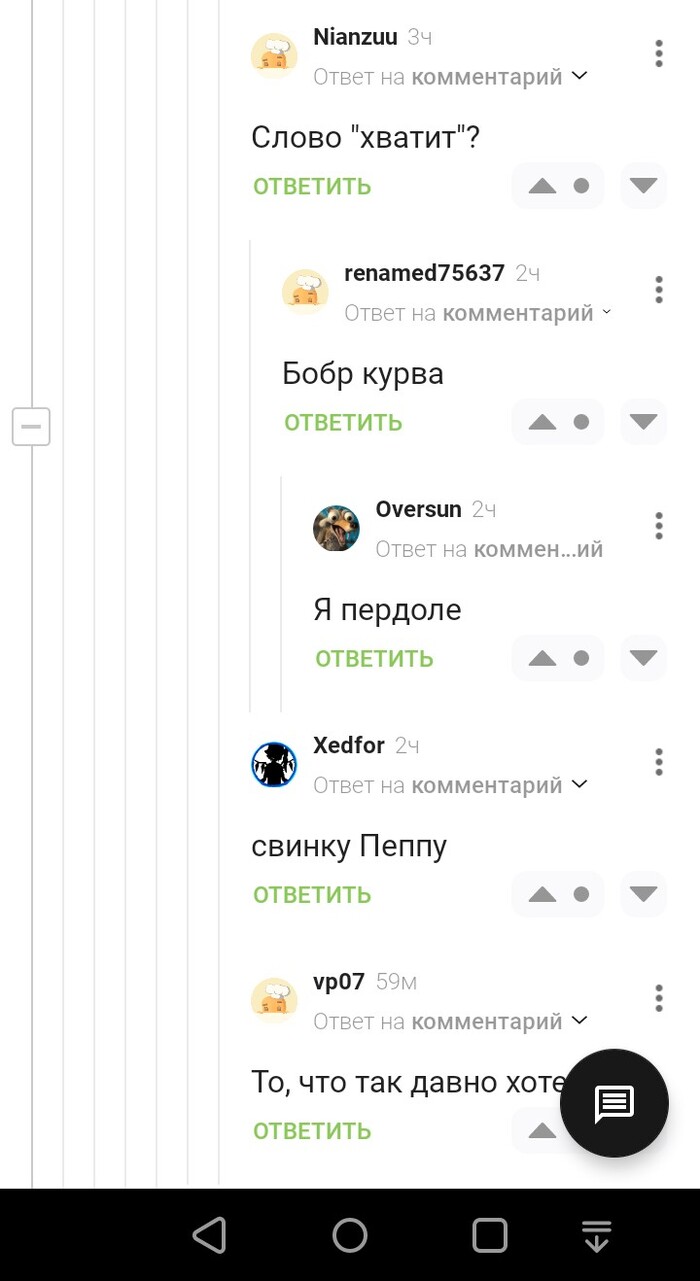Screen dimensions: 700x1281
Task: Tap the Android recent apps square button
Action: point(489,1235)
